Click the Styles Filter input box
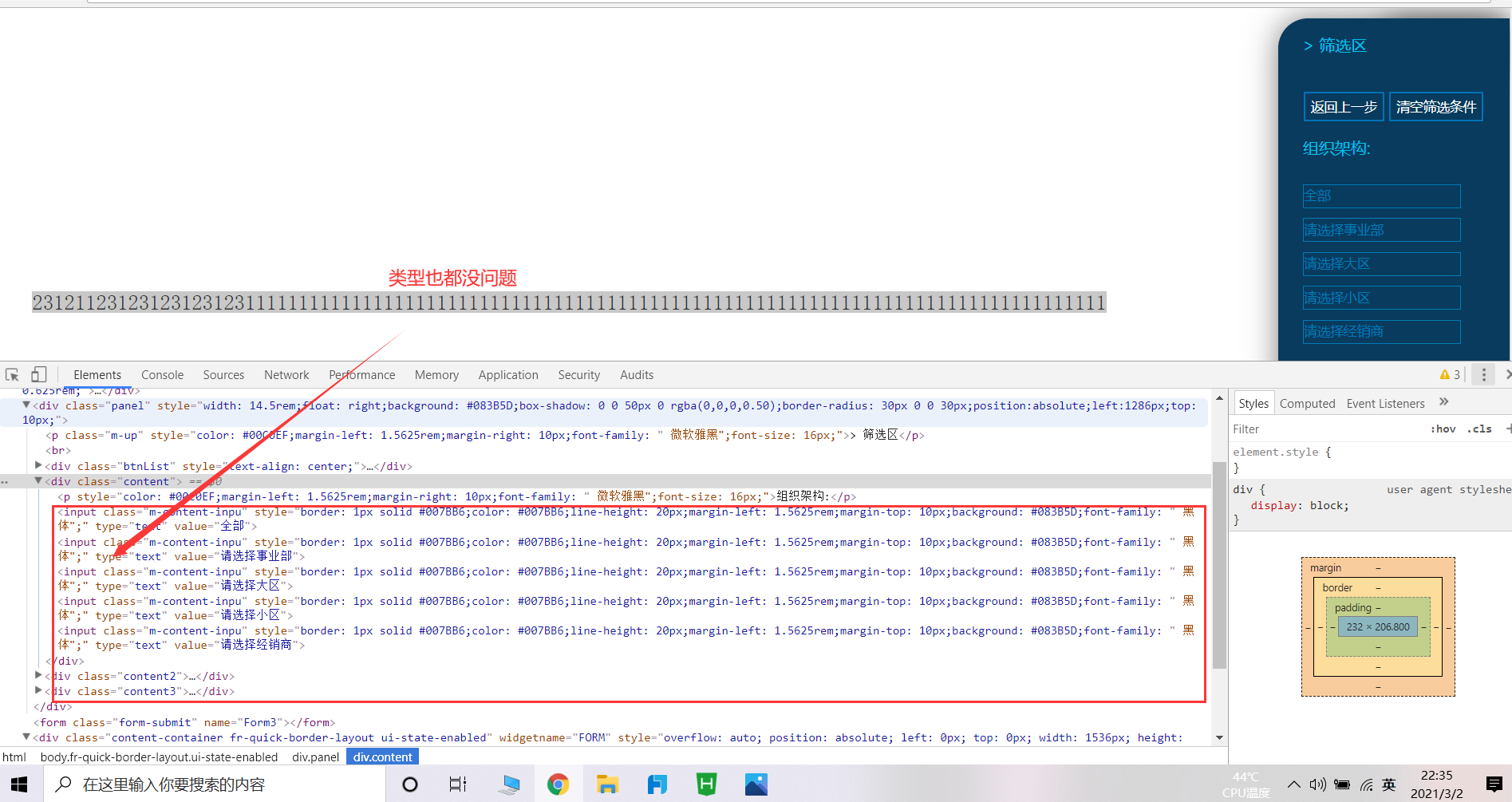 point(1324,429)
